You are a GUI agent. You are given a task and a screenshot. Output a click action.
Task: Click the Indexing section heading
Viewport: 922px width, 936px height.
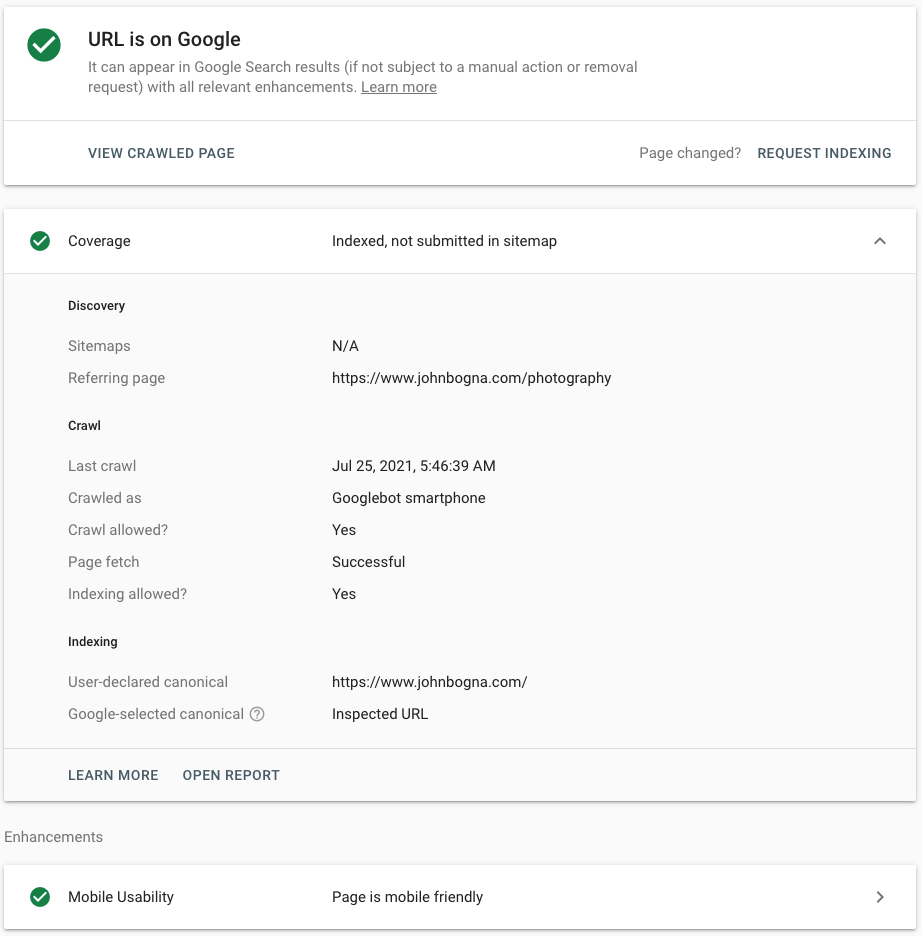click(x=92, y=642)
